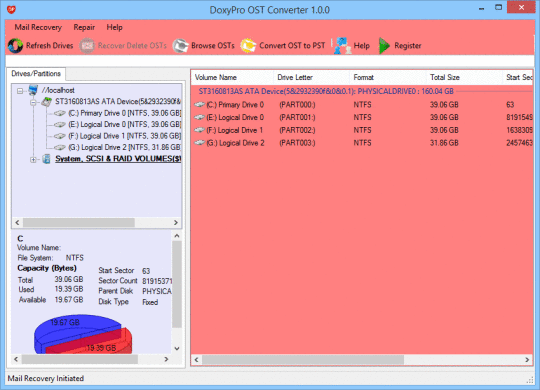Click the volume list scroll right arrow
Viewport: 540px width, 390px height.
pos(527,360)
